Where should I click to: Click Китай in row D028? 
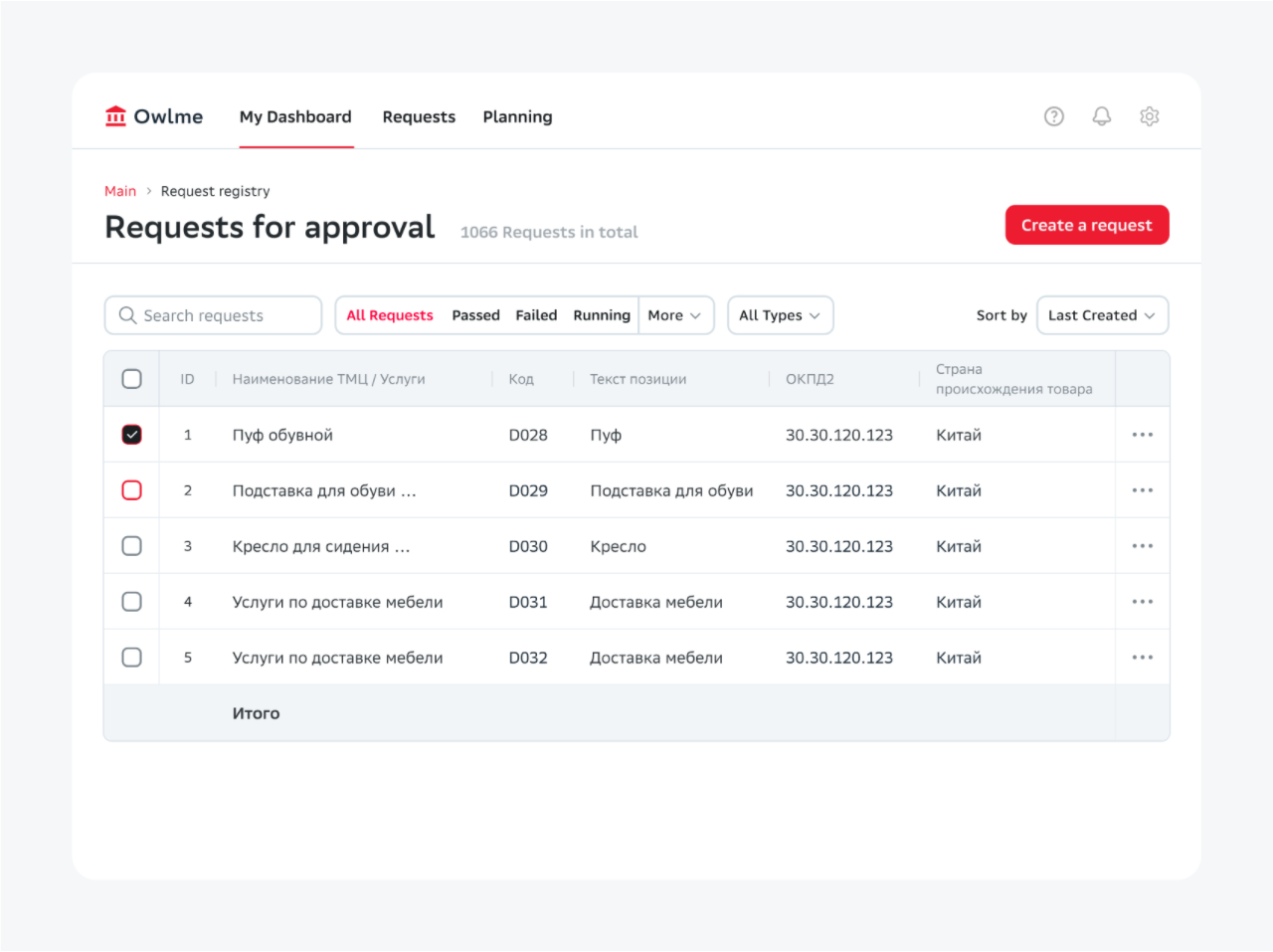click(x=959, y=435)
